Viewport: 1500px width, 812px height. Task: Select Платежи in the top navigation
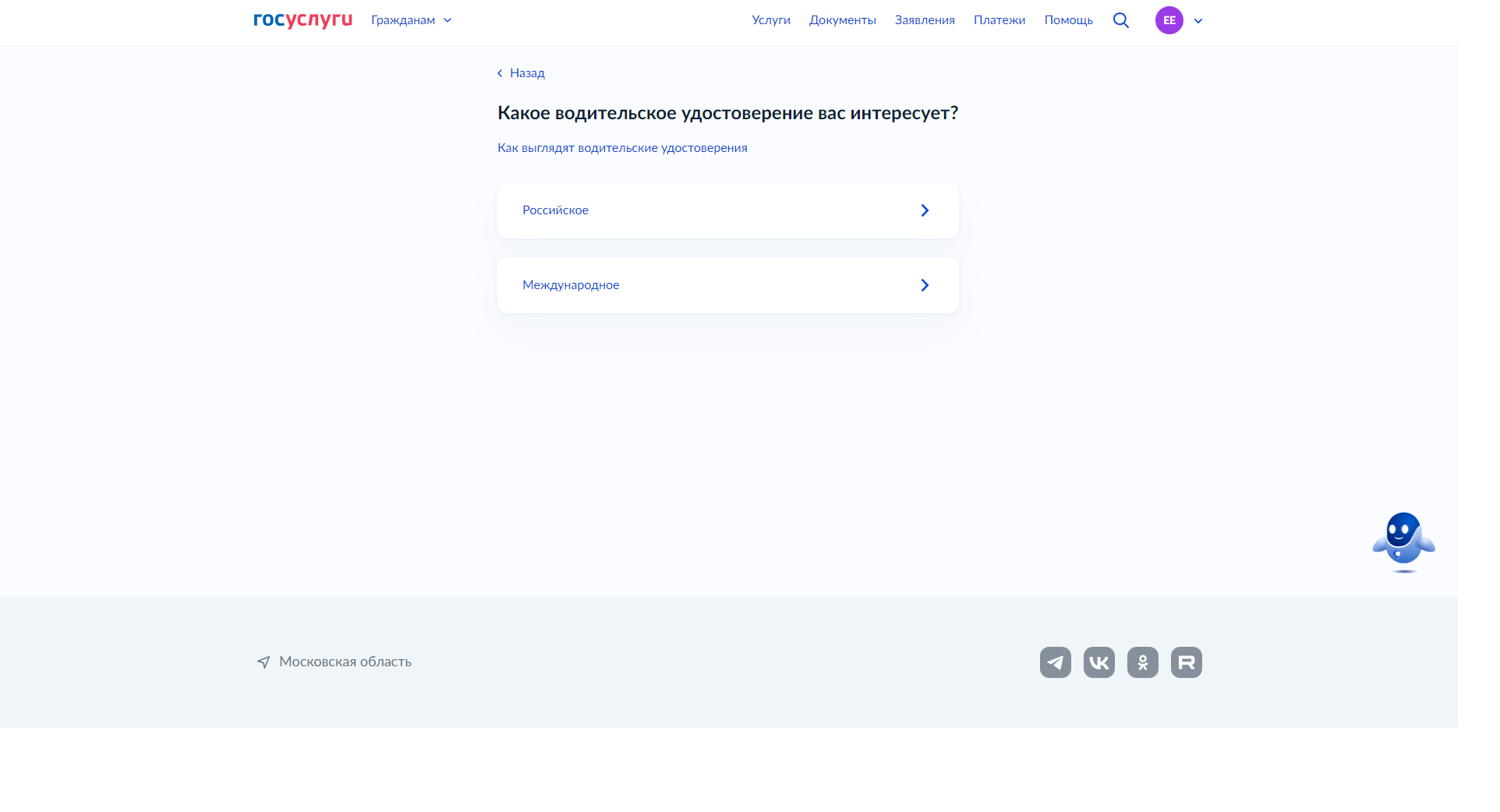tap(999, 20)
